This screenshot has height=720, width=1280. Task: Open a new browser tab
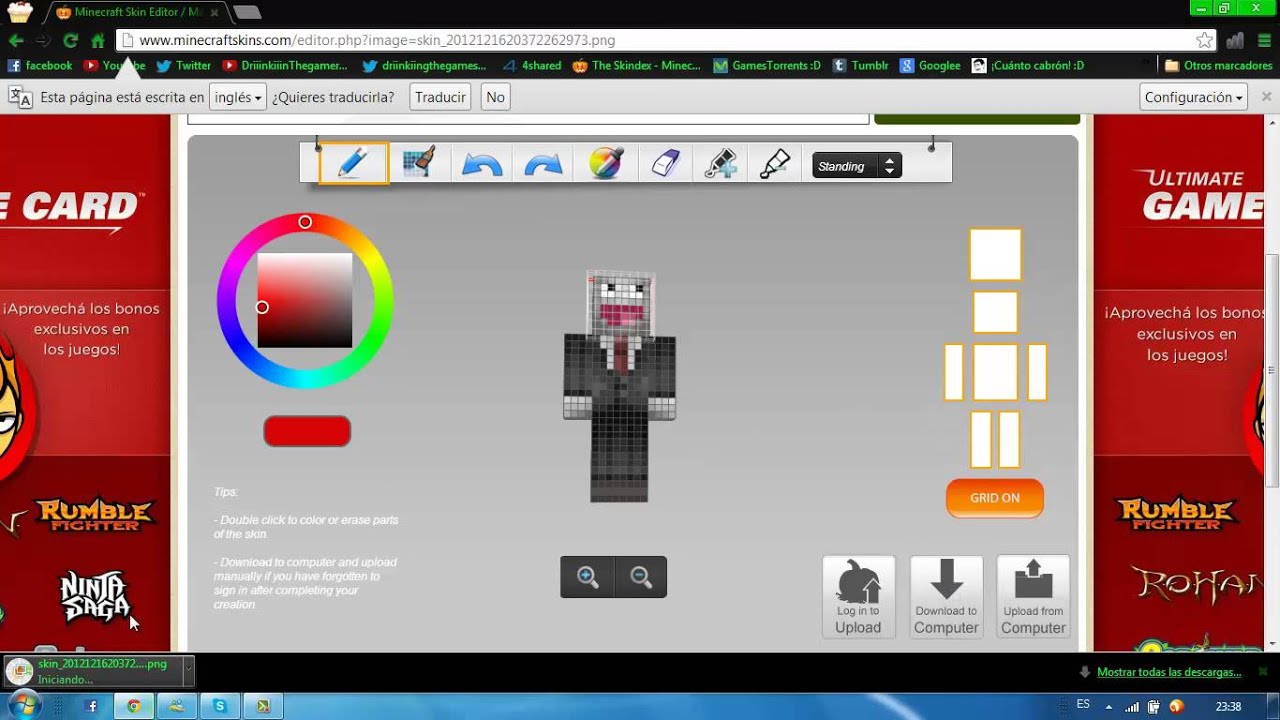pos(247,12)
